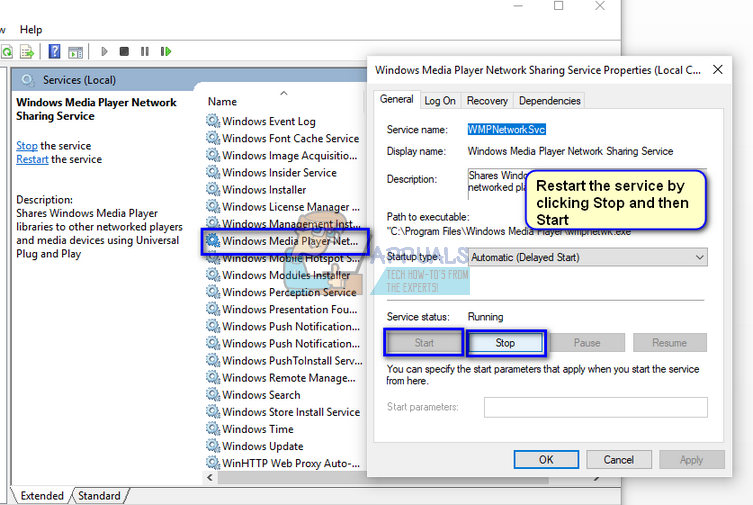Click the Restart the service link
Image resolution: width=753 pixels, height=505 pixels.
click(32, 159)
